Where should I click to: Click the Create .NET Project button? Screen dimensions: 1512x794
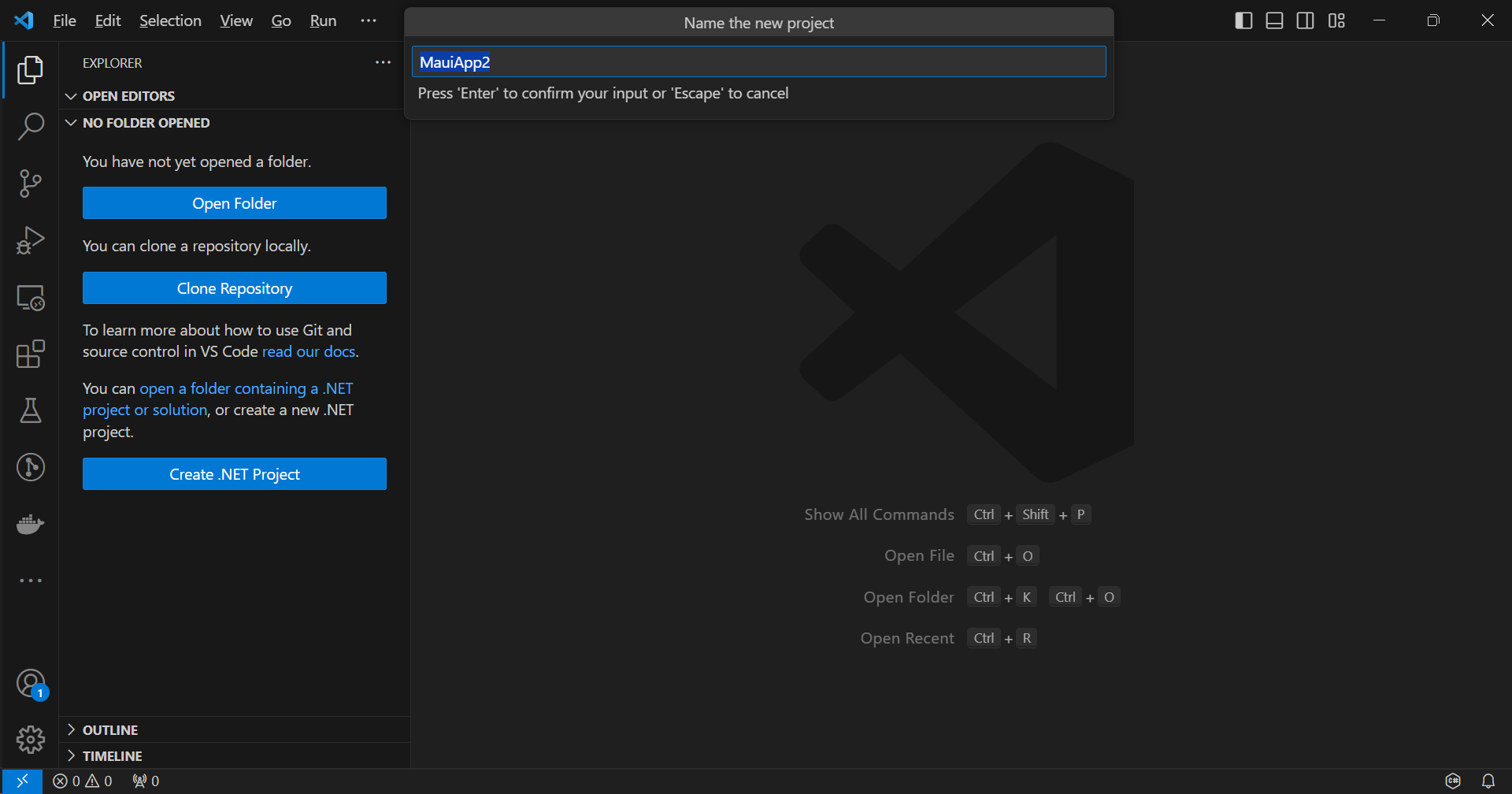(235, 474)
